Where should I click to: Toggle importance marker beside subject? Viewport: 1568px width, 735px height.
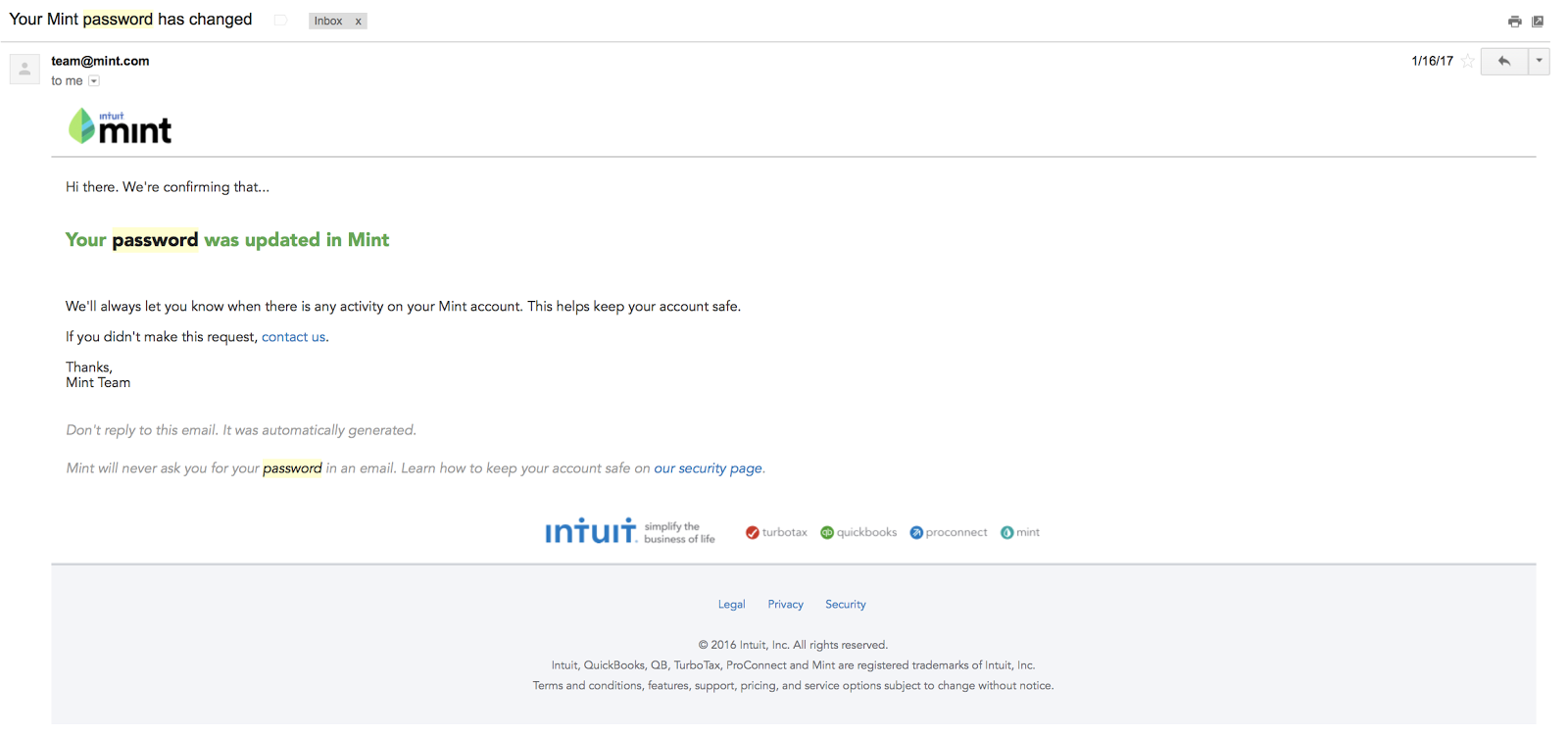pos(280,20)
